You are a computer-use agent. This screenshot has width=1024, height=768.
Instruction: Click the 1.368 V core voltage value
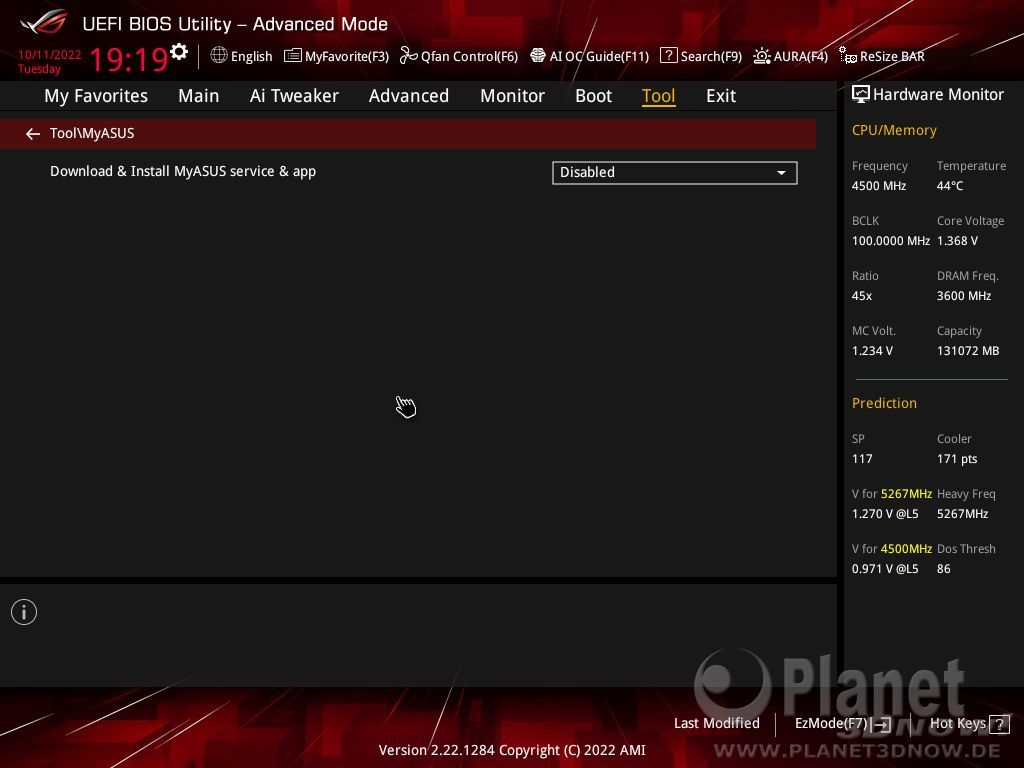[957, 240]
